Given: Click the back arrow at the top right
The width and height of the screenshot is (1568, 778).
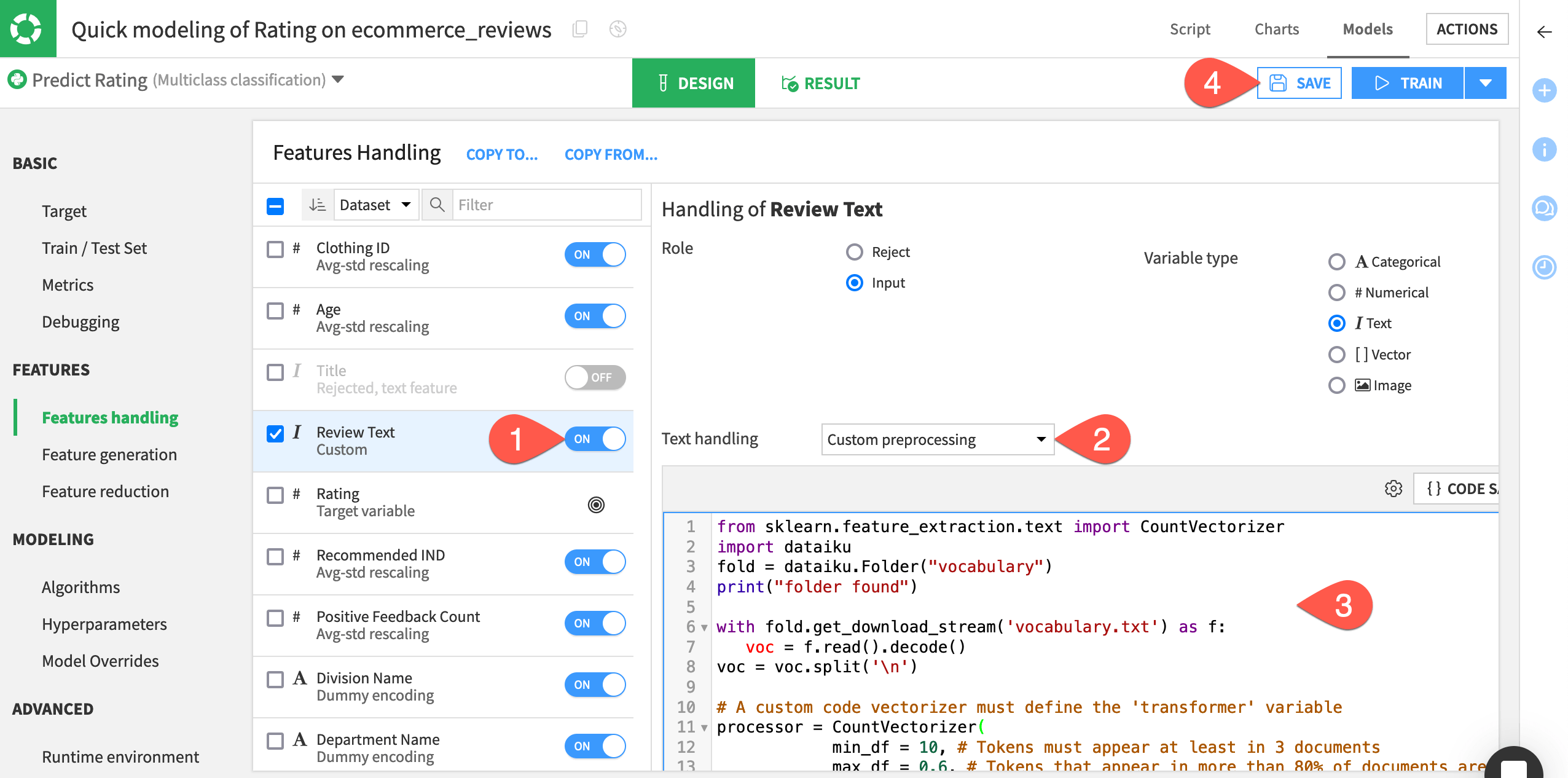Looking at the screenshot, I should click(x=1545, y=32).
